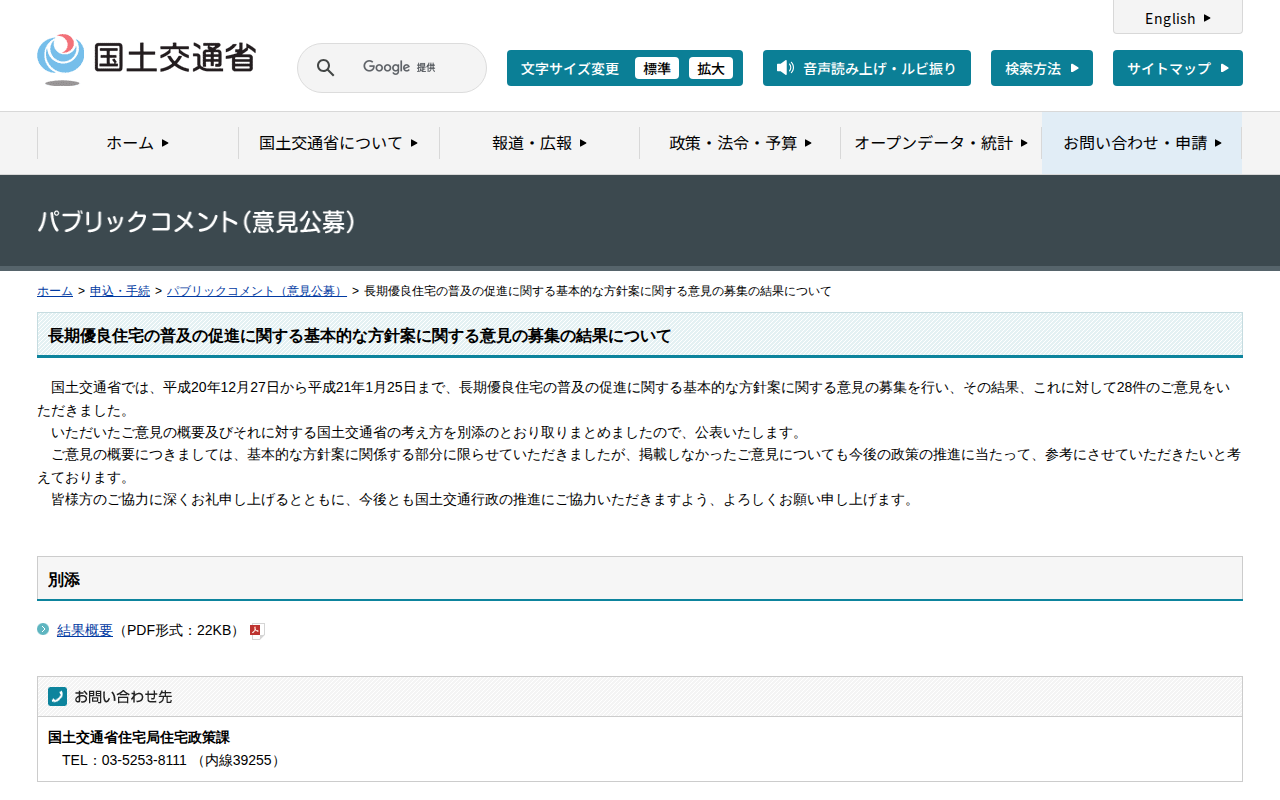Click the MLIT logo at top left
Image resolution: width=1280 pixels, height=800 pixels.
(146, 59)
